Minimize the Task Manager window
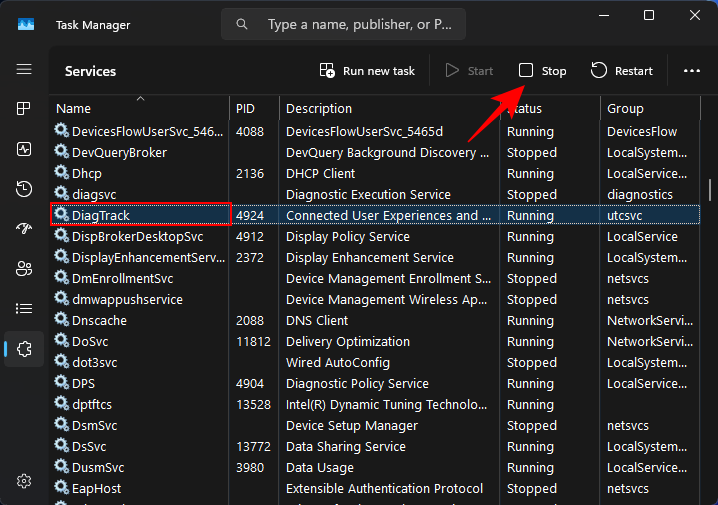The height and width of the screenshot is (505, 718). pyautogui.click(x=604, y=15)
